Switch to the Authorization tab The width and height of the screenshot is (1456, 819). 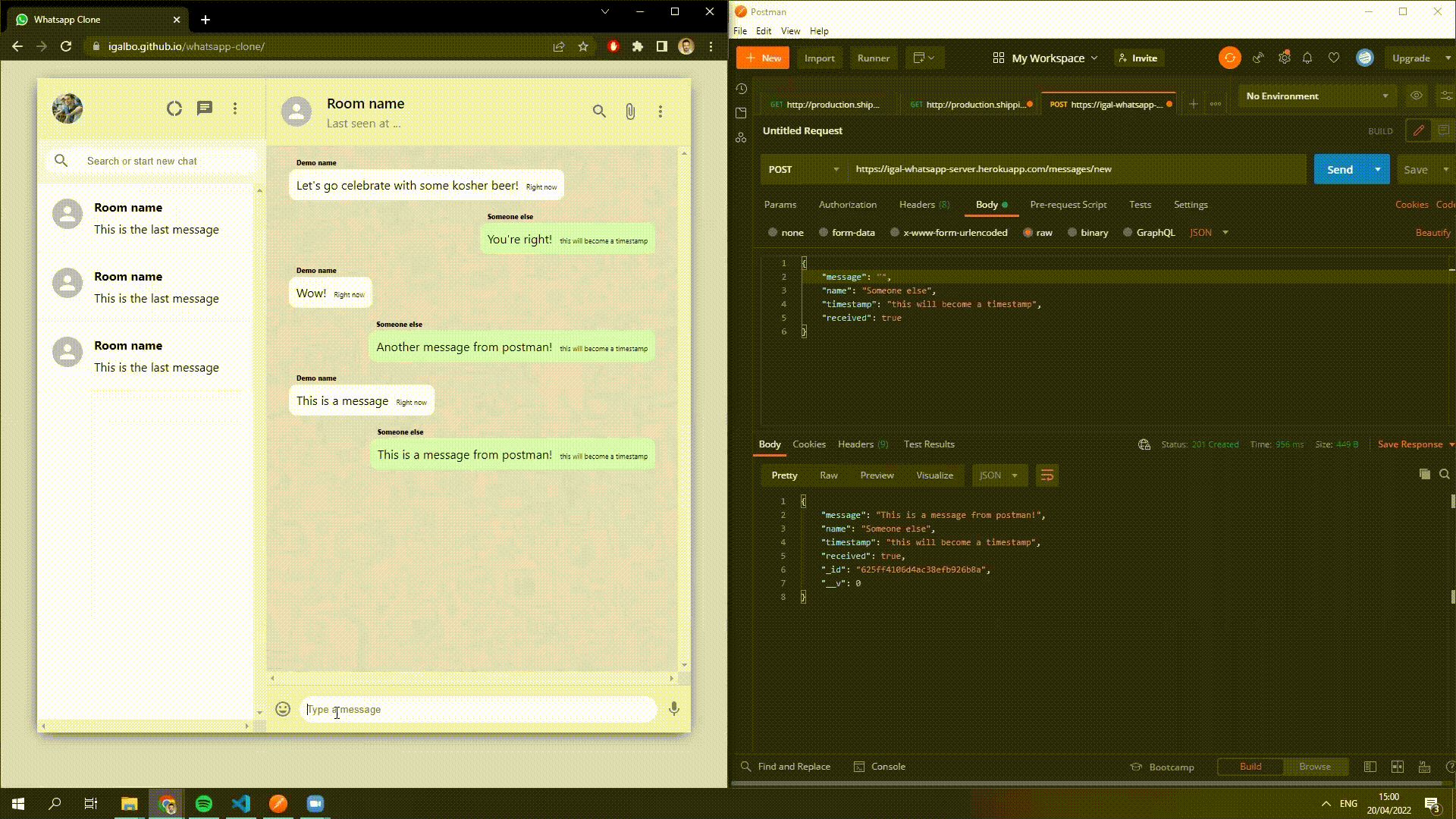(847, 205)
